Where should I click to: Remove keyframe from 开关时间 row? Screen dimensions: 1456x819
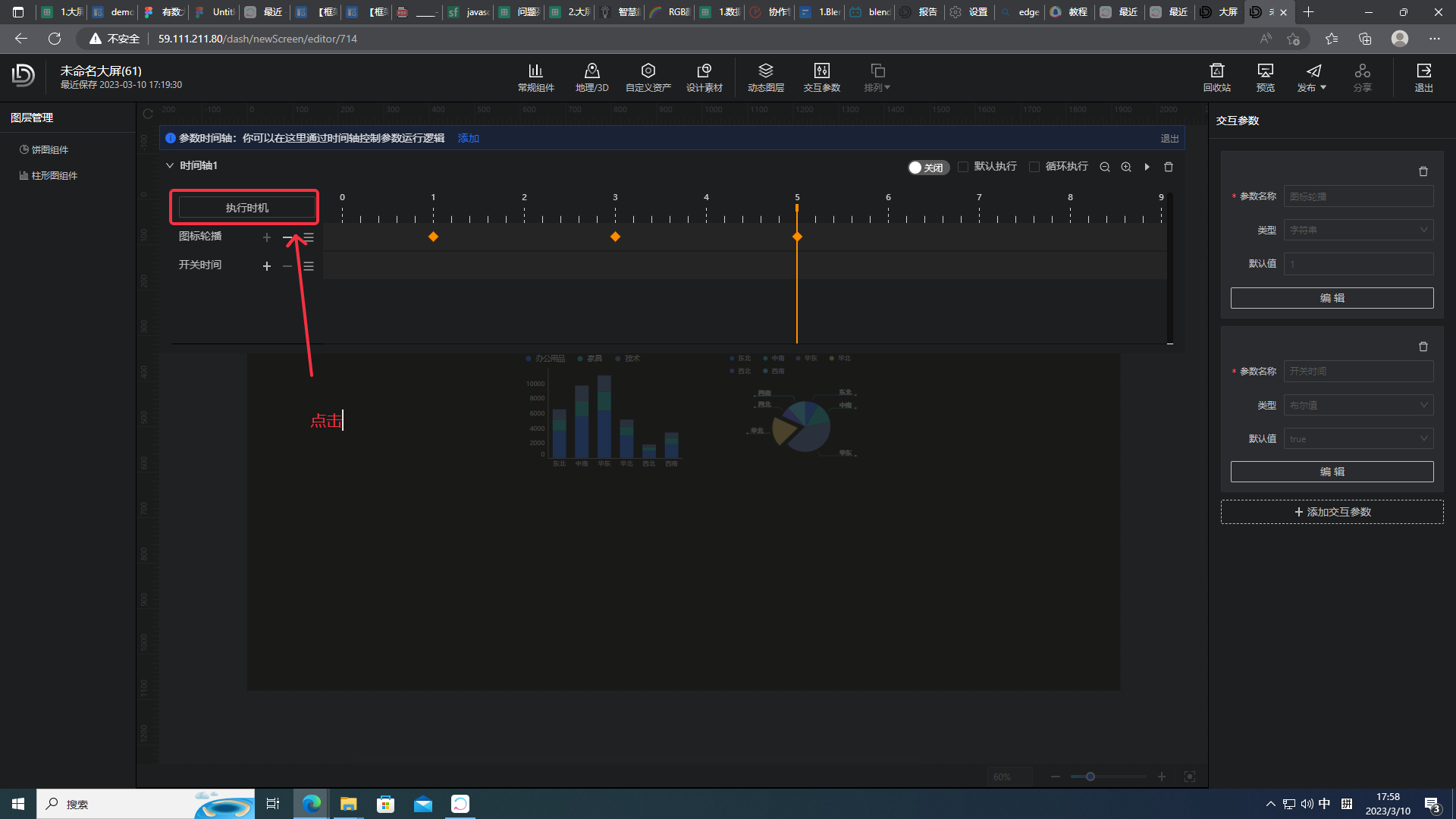pos(287,266)
